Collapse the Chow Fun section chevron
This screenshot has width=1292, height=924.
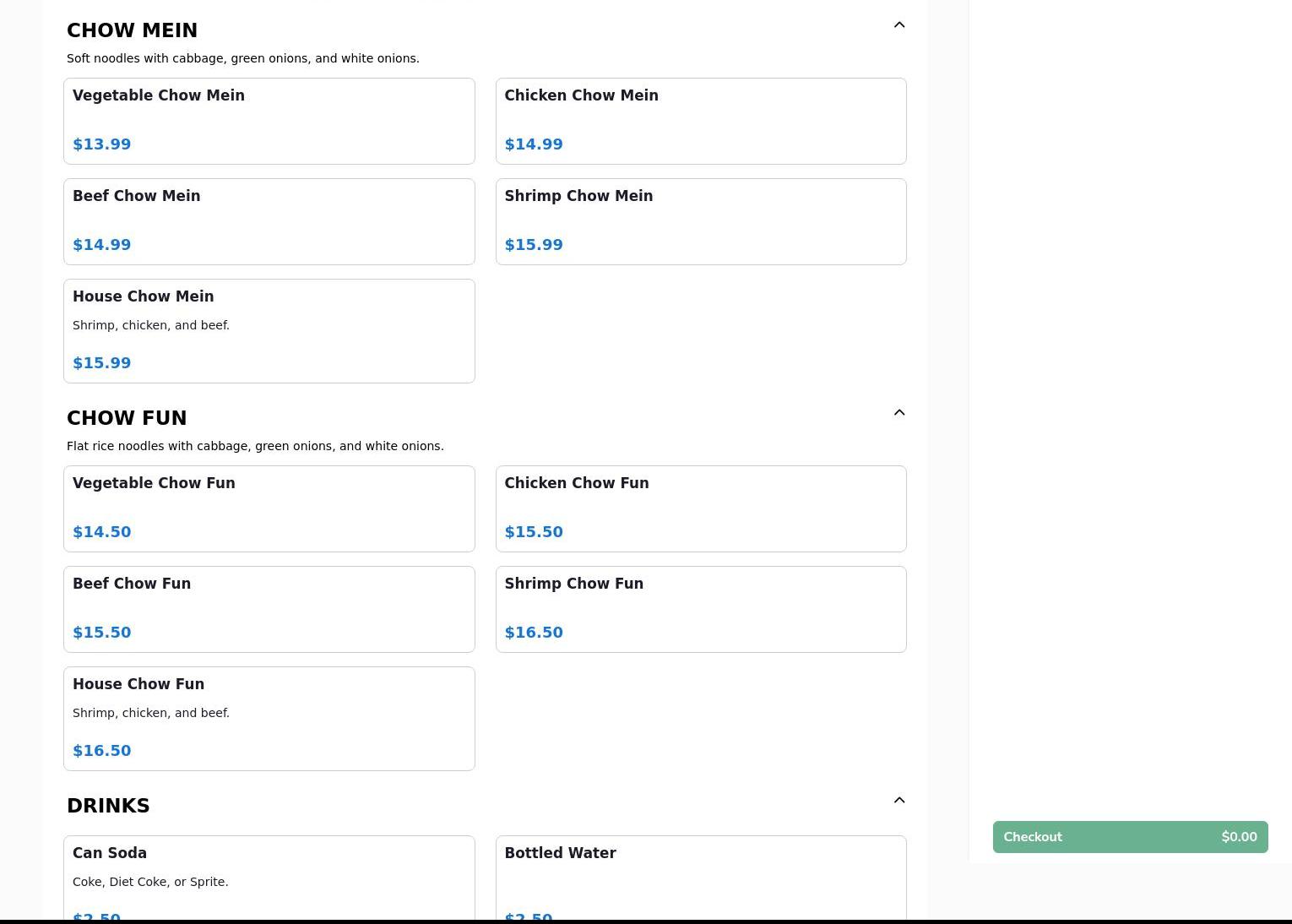click(898, 413)
